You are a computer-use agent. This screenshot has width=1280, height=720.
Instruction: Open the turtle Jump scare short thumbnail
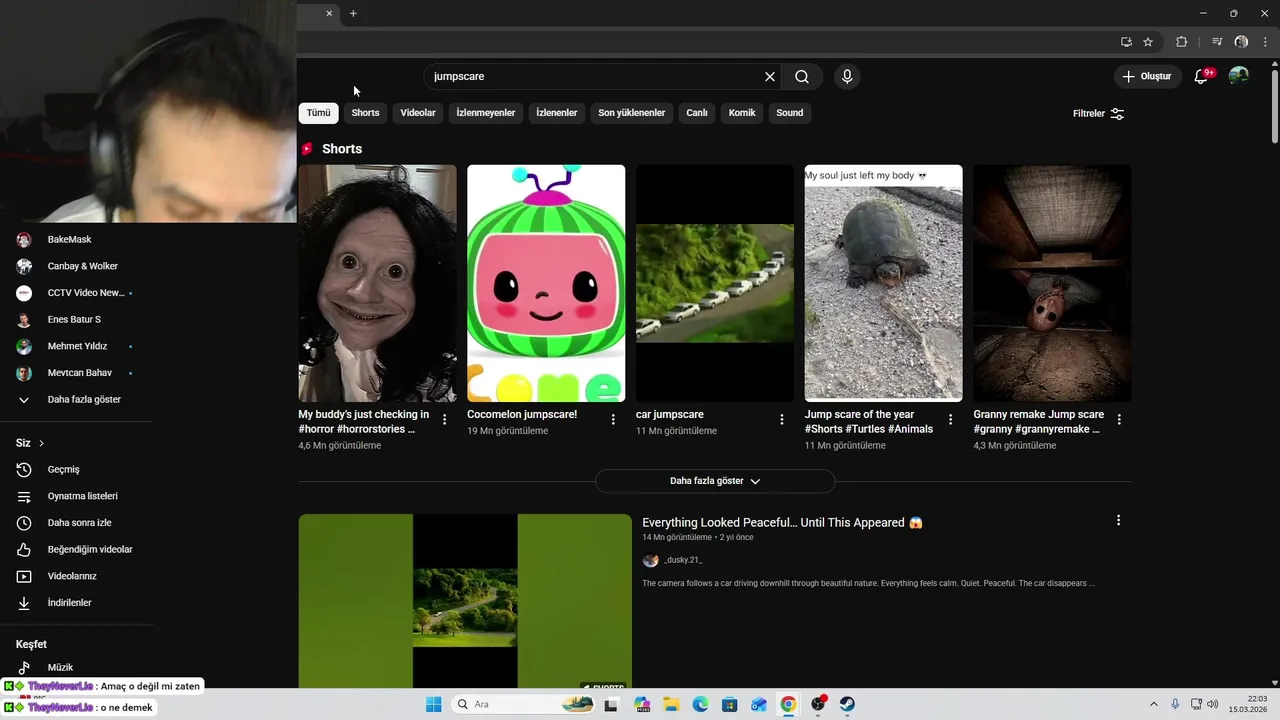[x=884, y=283]
